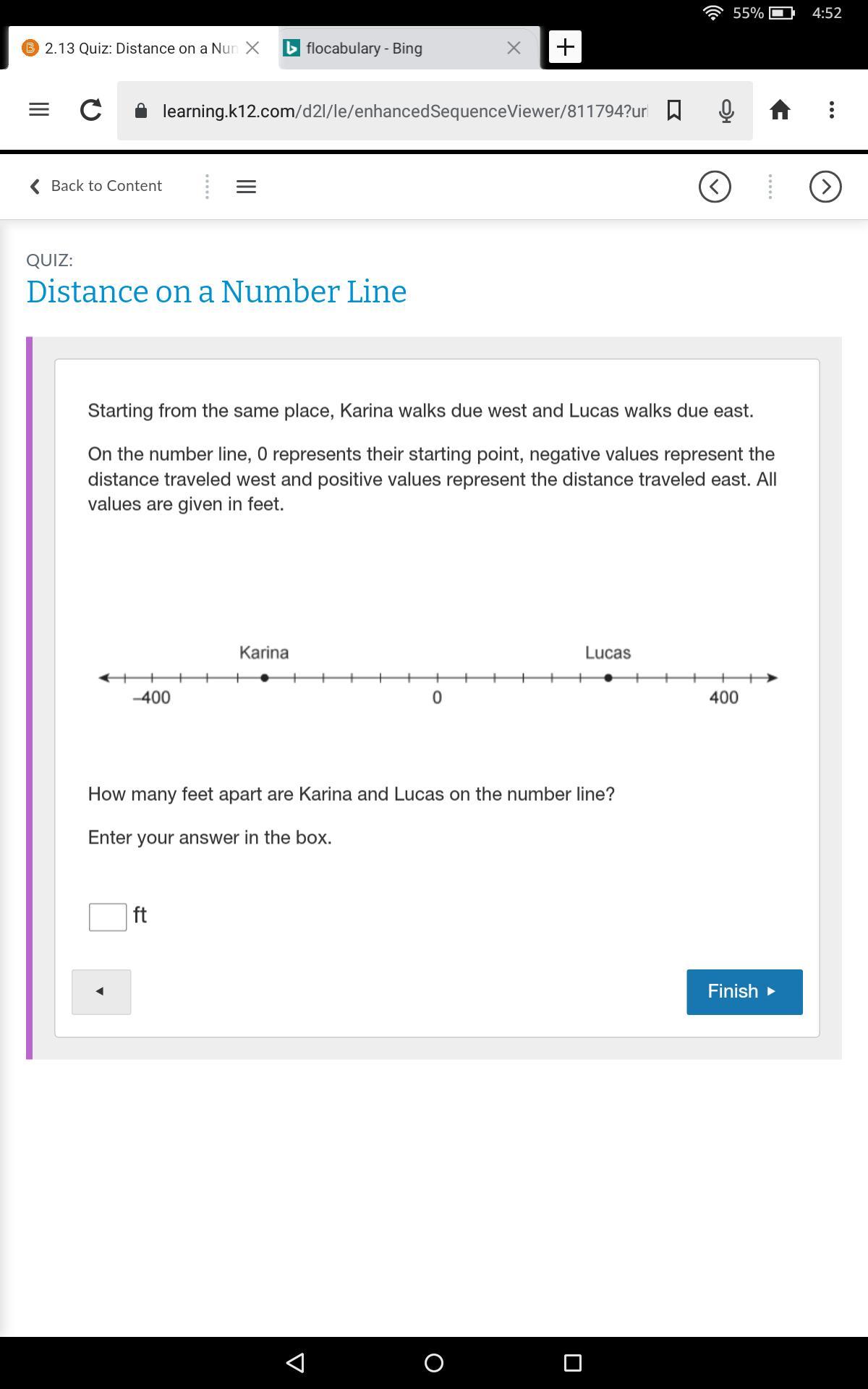Viewport: 868px width, 1389px height.
Task: Focus the answer box before ft
Action: (108, 917)
